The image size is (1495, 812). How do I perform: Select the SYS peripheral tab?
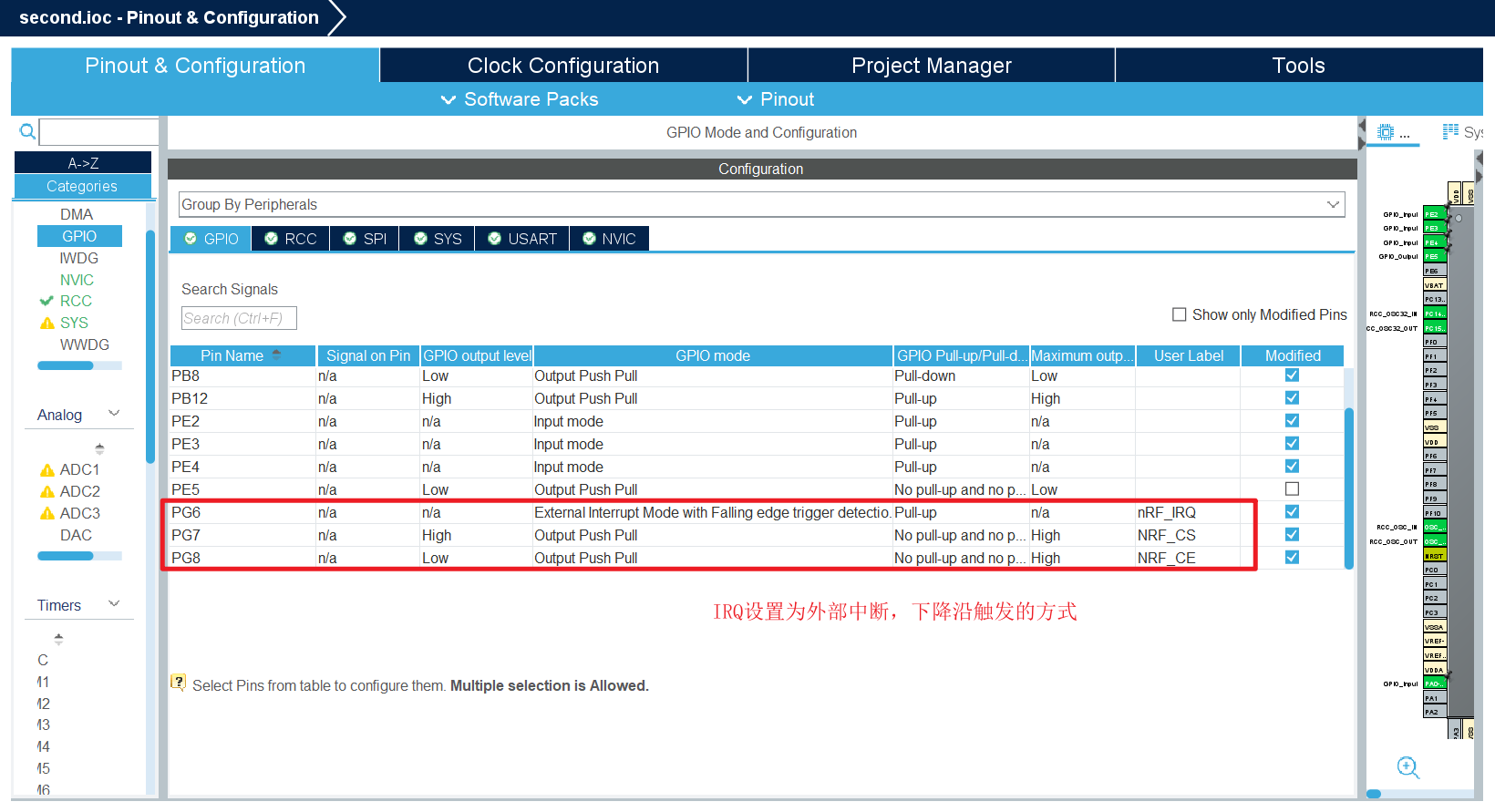click(x=438, y=239)
